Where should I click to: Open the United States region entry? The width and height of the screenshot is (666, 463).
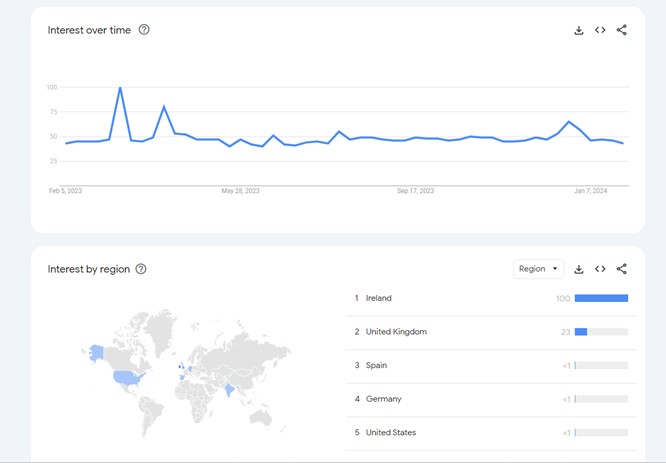[x=491, y=432]
